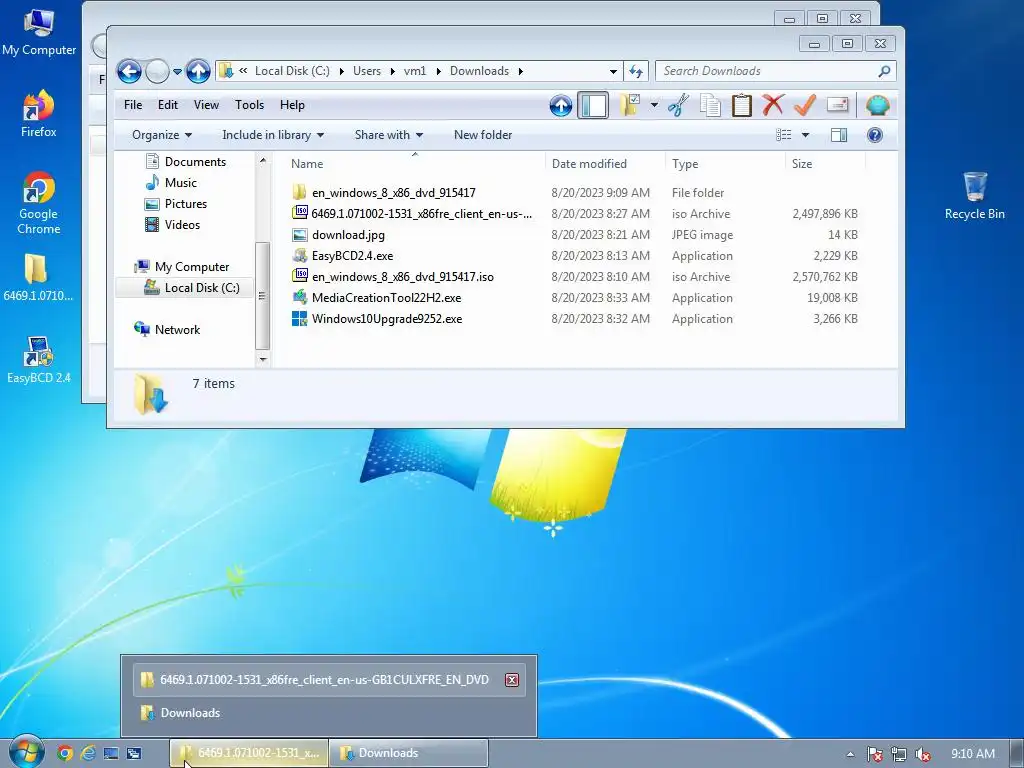This screenshot has height=768, width=1024.
Task: Select Local Disk (C:) in navigation pane
Action: [x=184, y=287]
